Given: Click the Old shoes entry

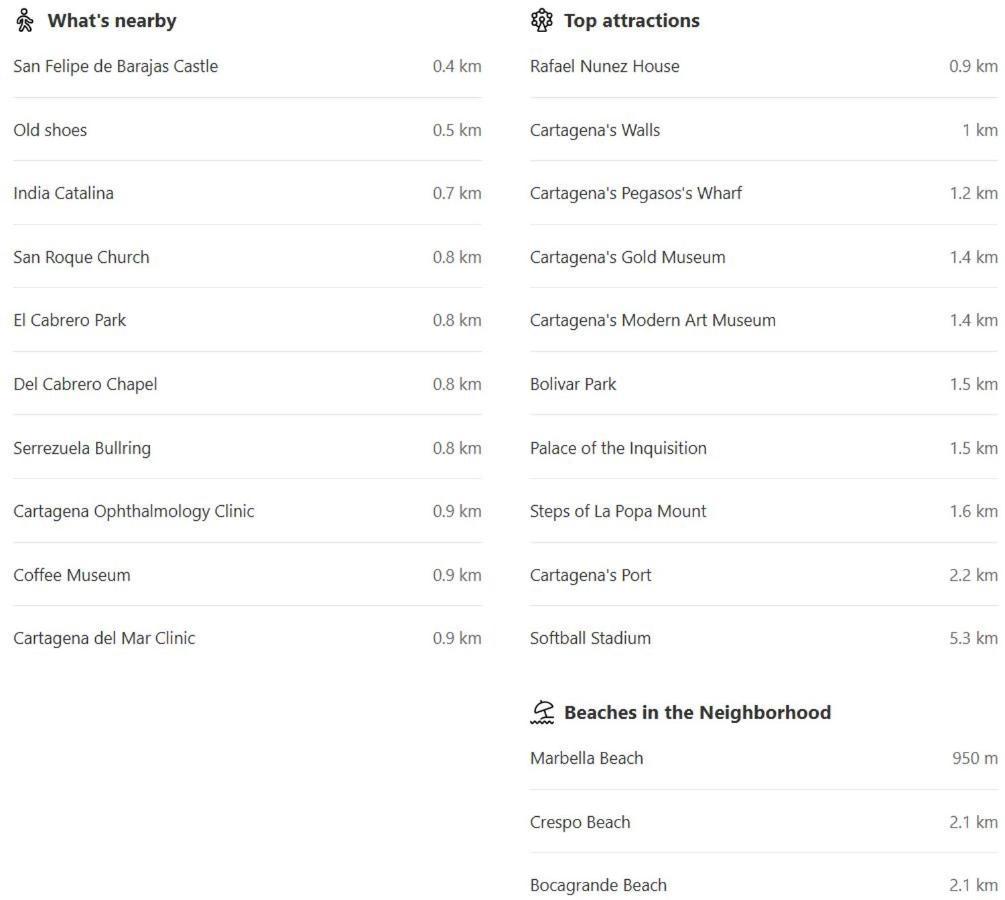Looking at the screenshot, I should coord(50,130).
